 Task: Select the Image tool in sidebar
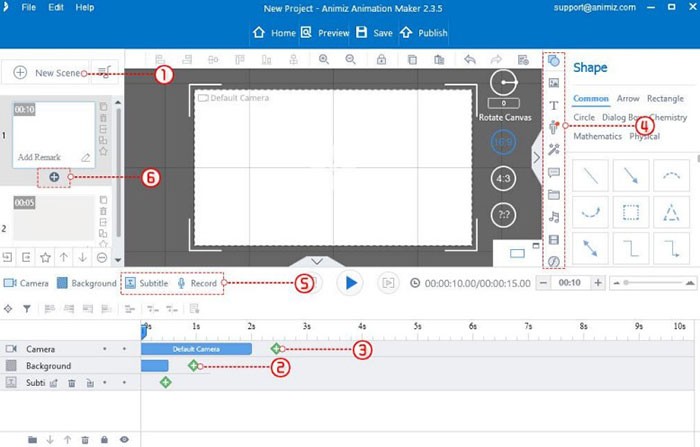tap(553, 83)
